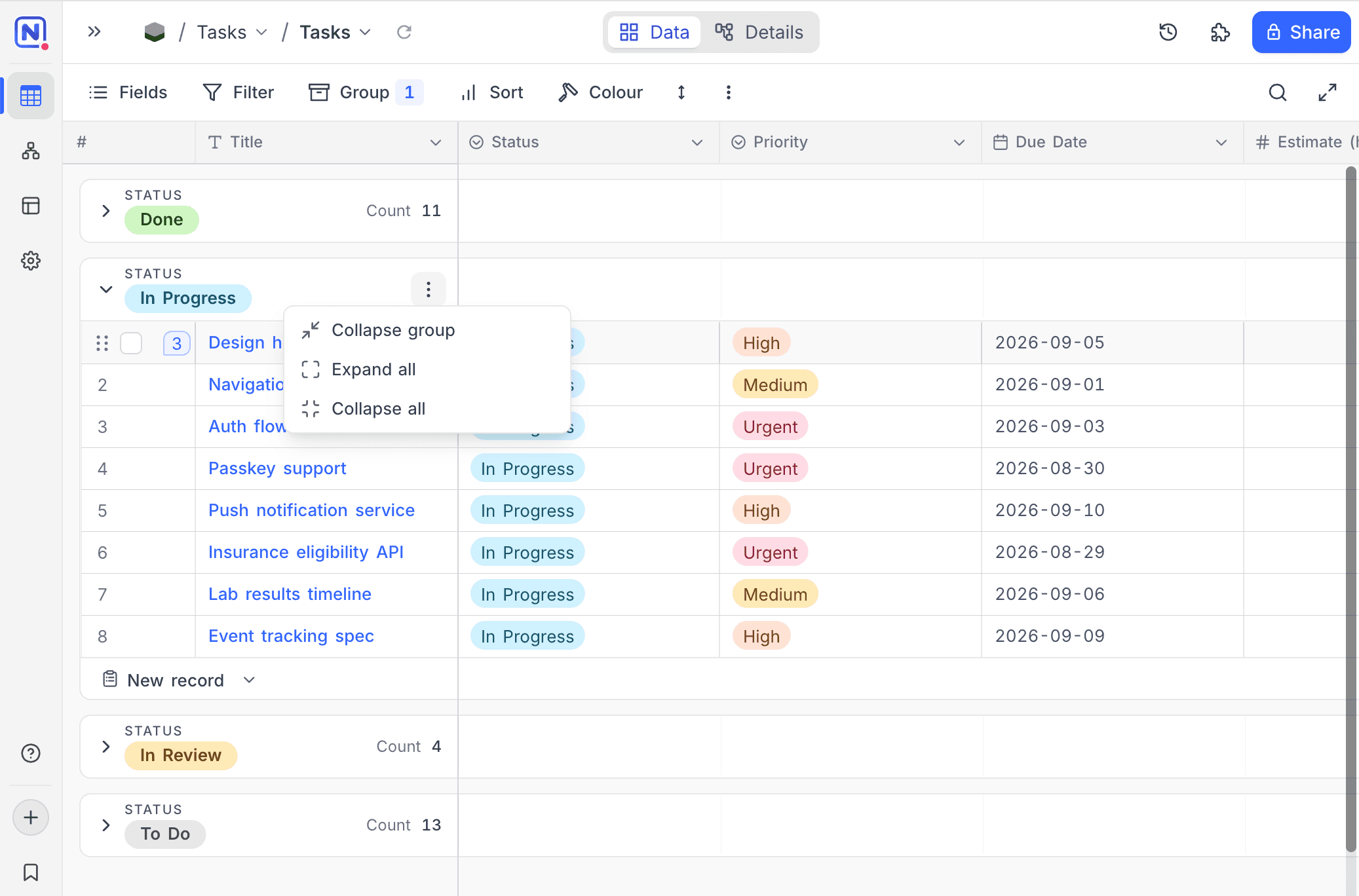The width and height of the screenshot is (1359, 896).
Task: Open the New record dropdown arrow
Action: tap(249, 680)
